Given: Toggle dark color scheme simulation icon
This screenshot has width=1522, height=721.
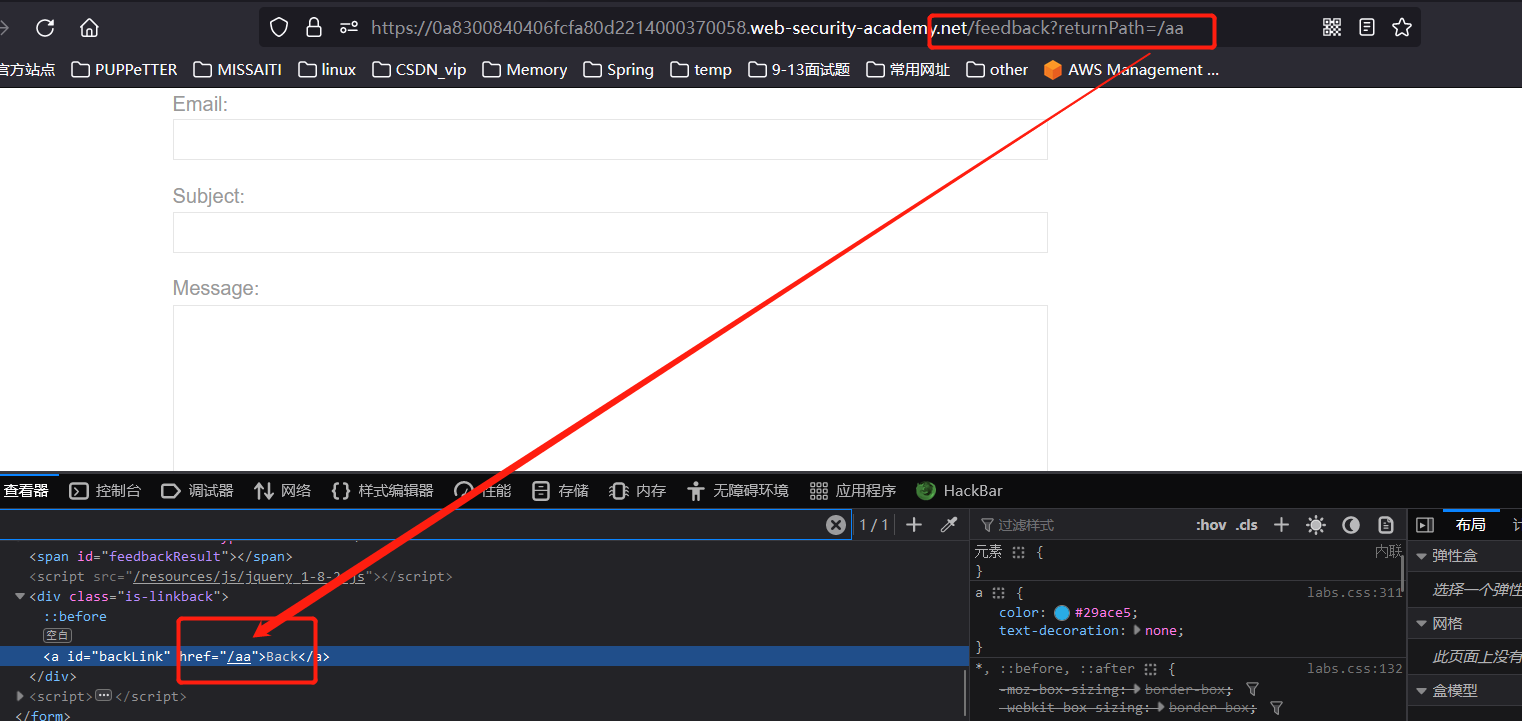Looking at the screenshot, I should coord(1351,525).
